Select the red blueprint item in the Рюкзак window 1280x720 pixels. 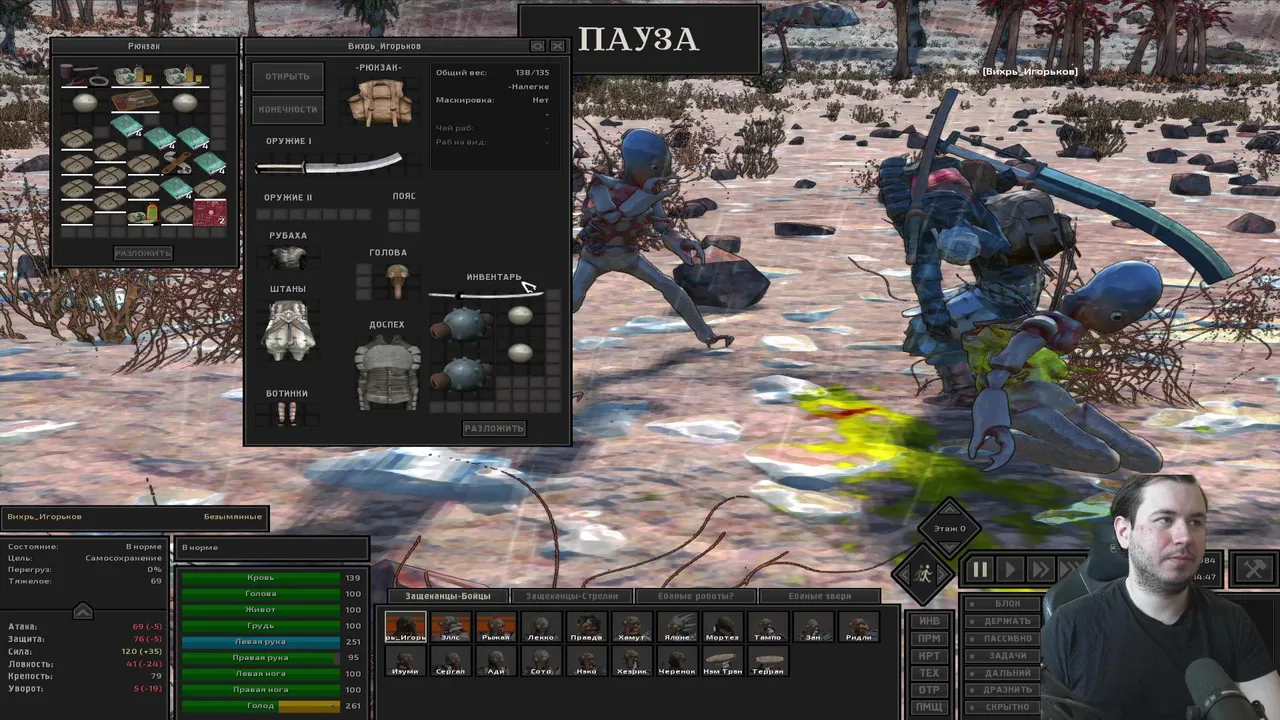pos(209,212)
